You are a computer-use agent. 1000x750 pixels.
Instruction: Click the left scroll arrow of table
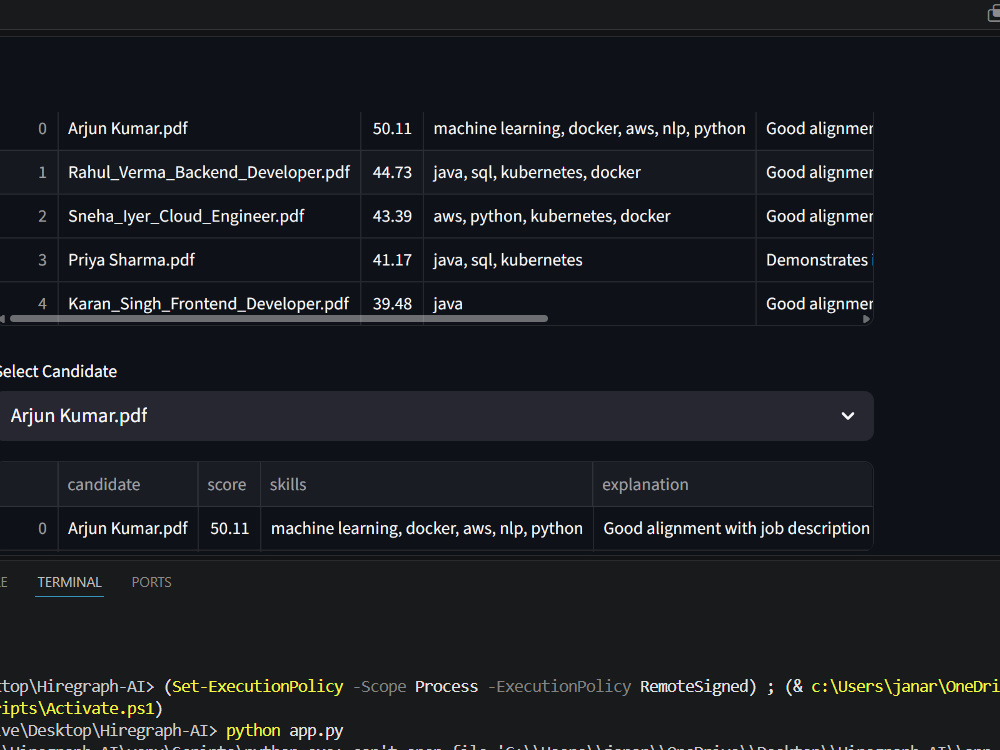(x=3, y=319)
